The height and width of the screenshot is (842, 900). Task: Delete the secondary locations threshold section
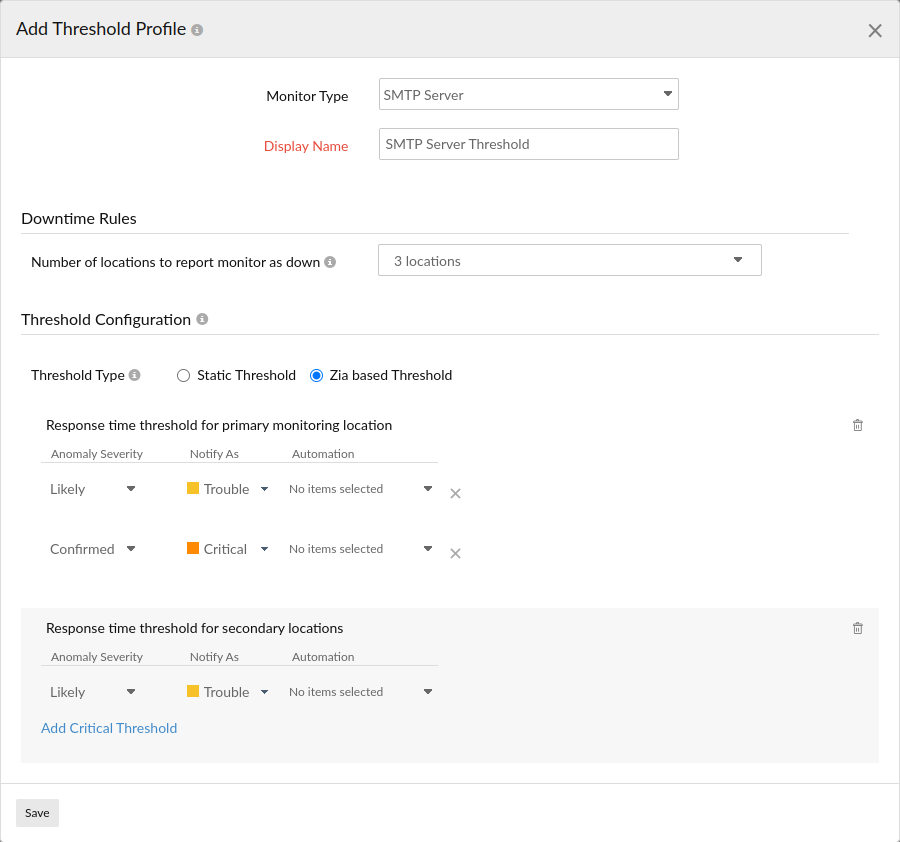[857, 628]
